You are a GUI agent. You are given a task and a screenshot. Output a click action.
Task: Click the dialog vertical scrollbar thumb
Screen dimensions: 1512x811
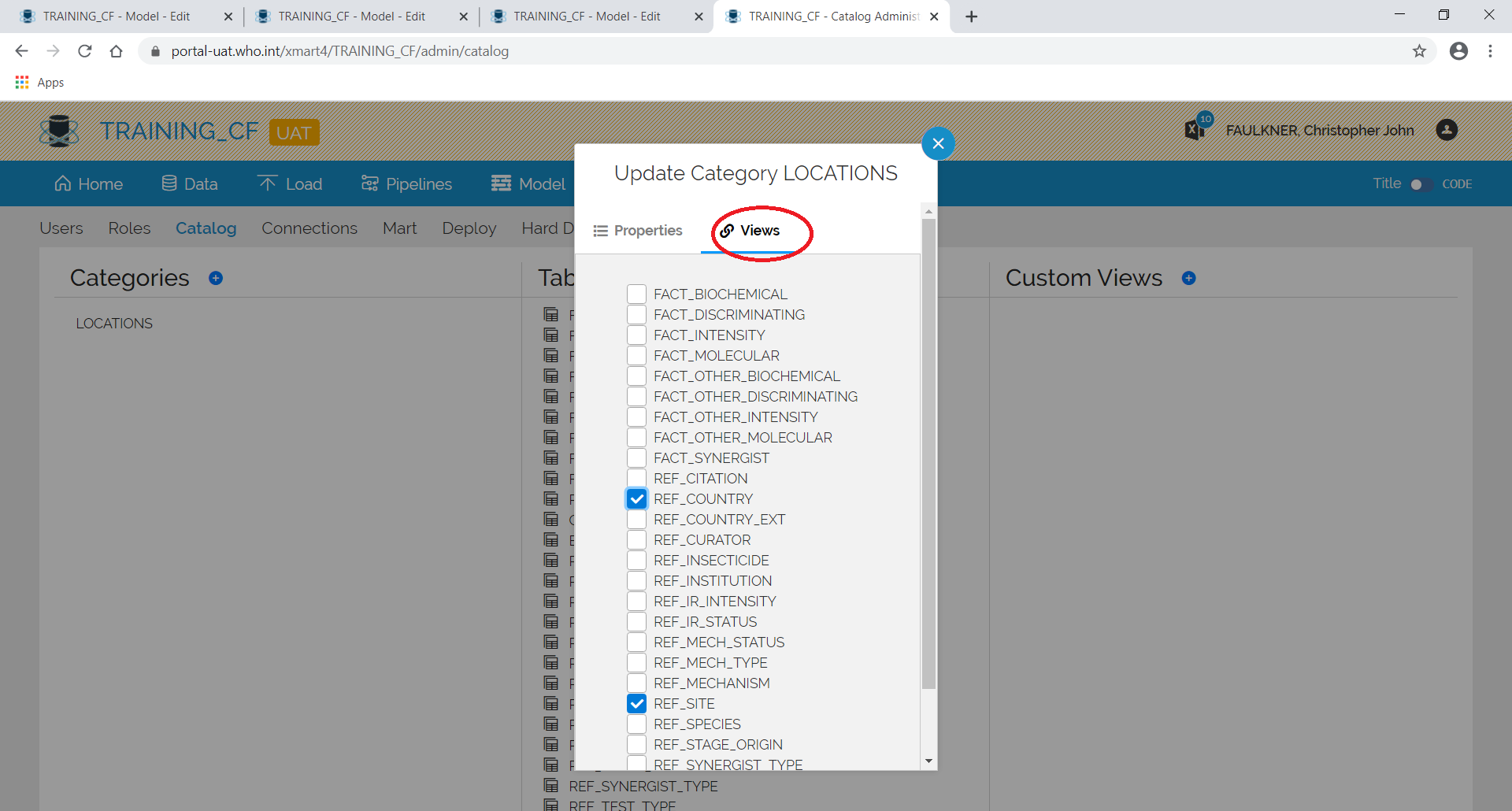coord(928,454)
